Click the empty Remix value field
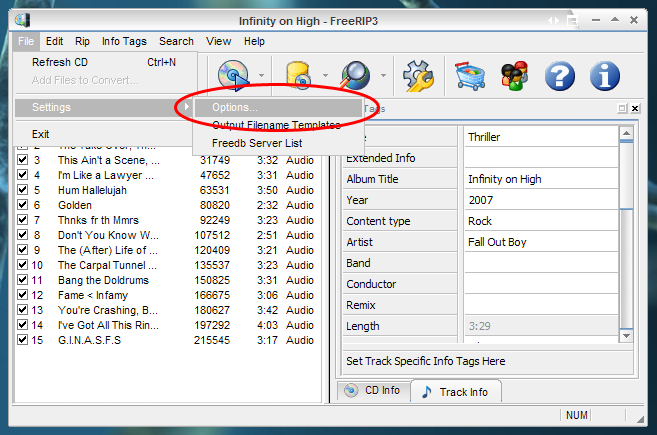Viewport: 657px width, 435px height. 541,305
